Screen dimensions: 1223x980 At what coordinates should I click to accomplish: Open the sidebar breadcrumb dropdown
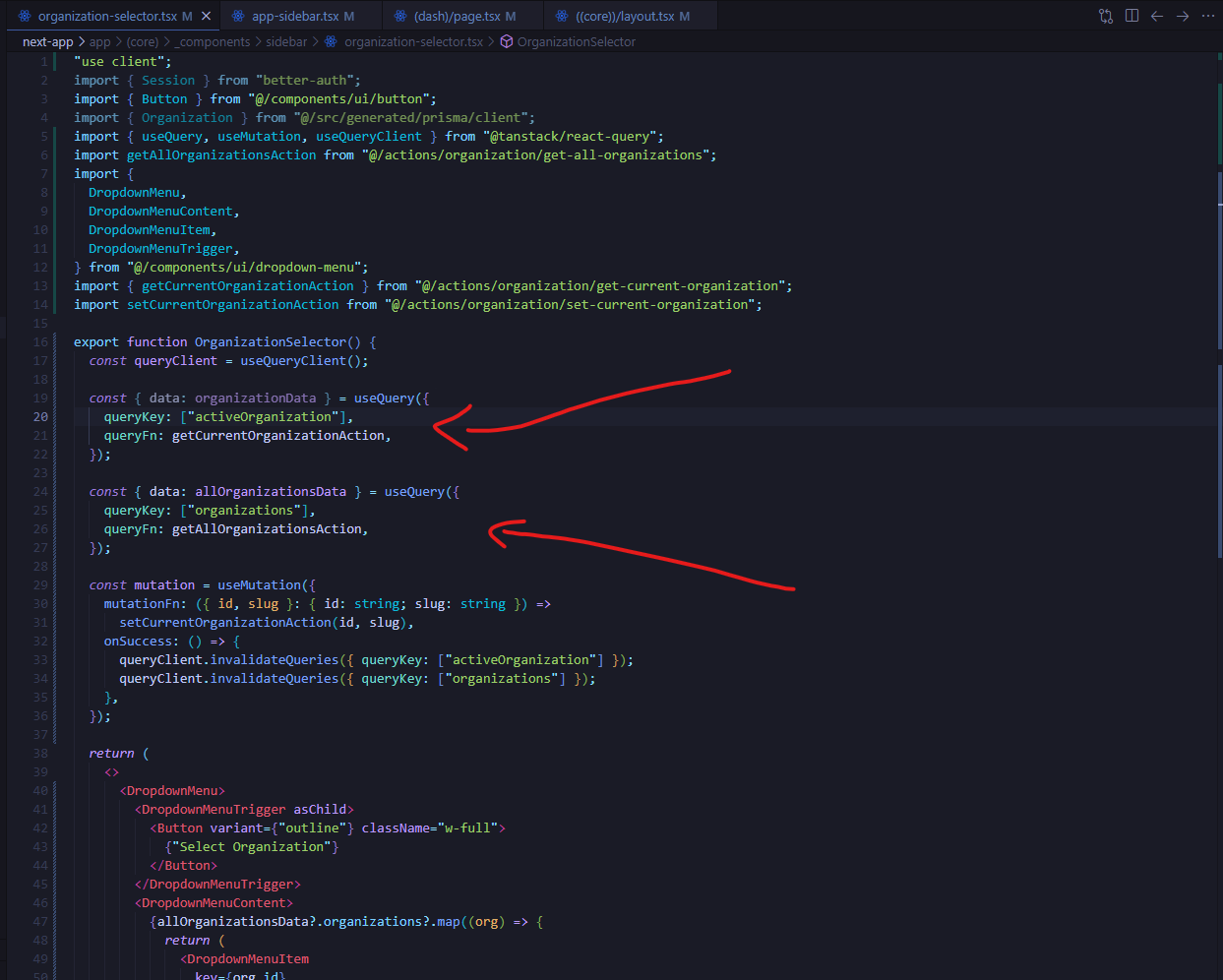click(286, 41)
